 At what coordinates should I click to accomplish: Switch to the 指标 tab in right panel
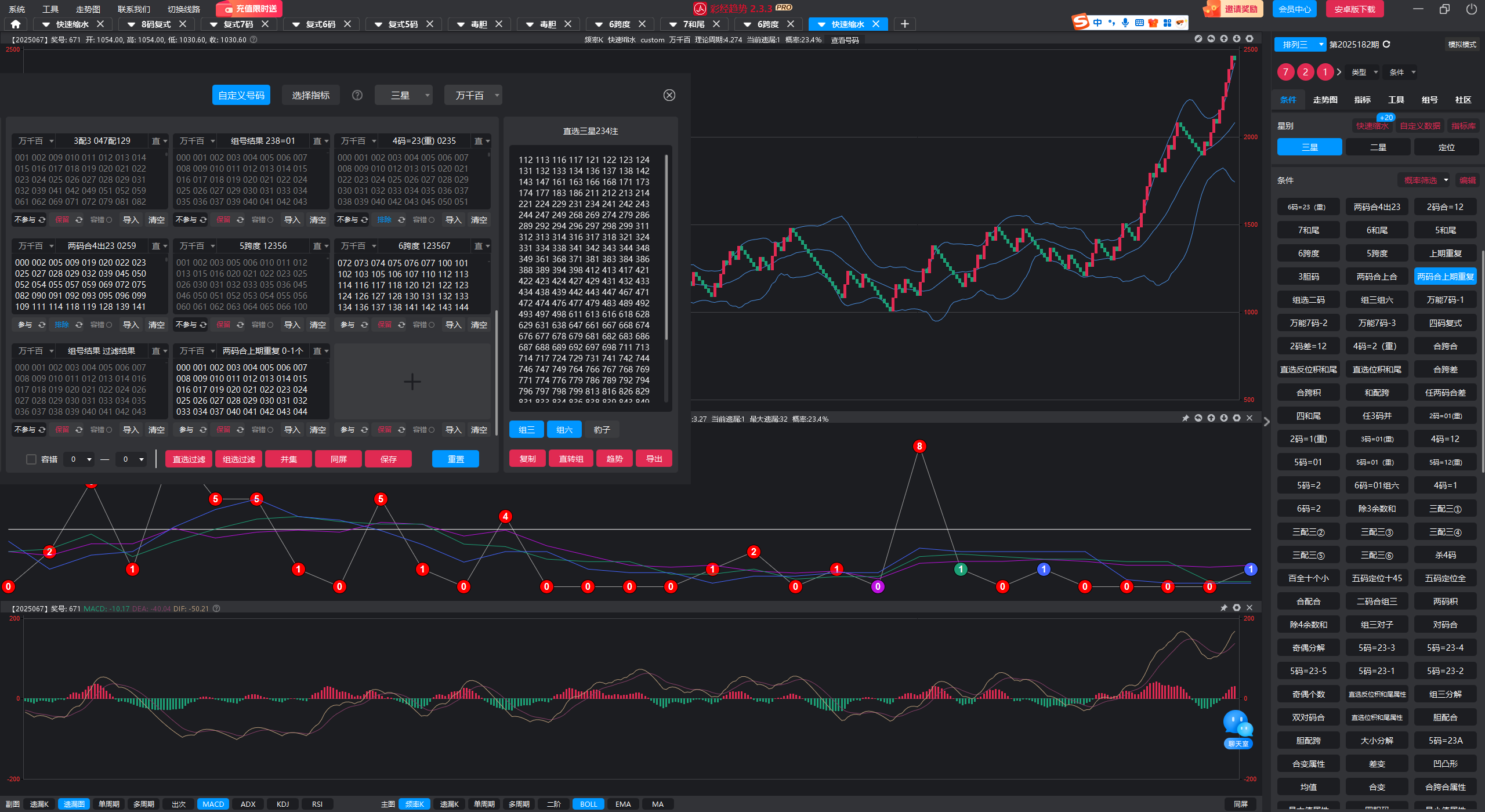(x=1362, y=100)
